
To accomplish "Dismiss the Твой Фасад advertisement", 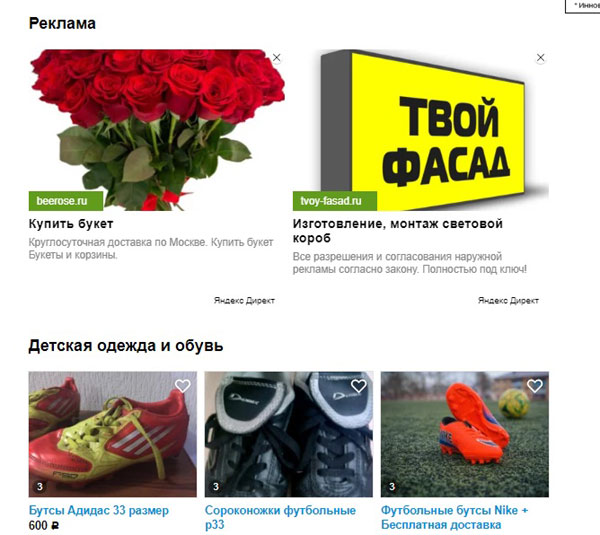I will coord(540,58).
